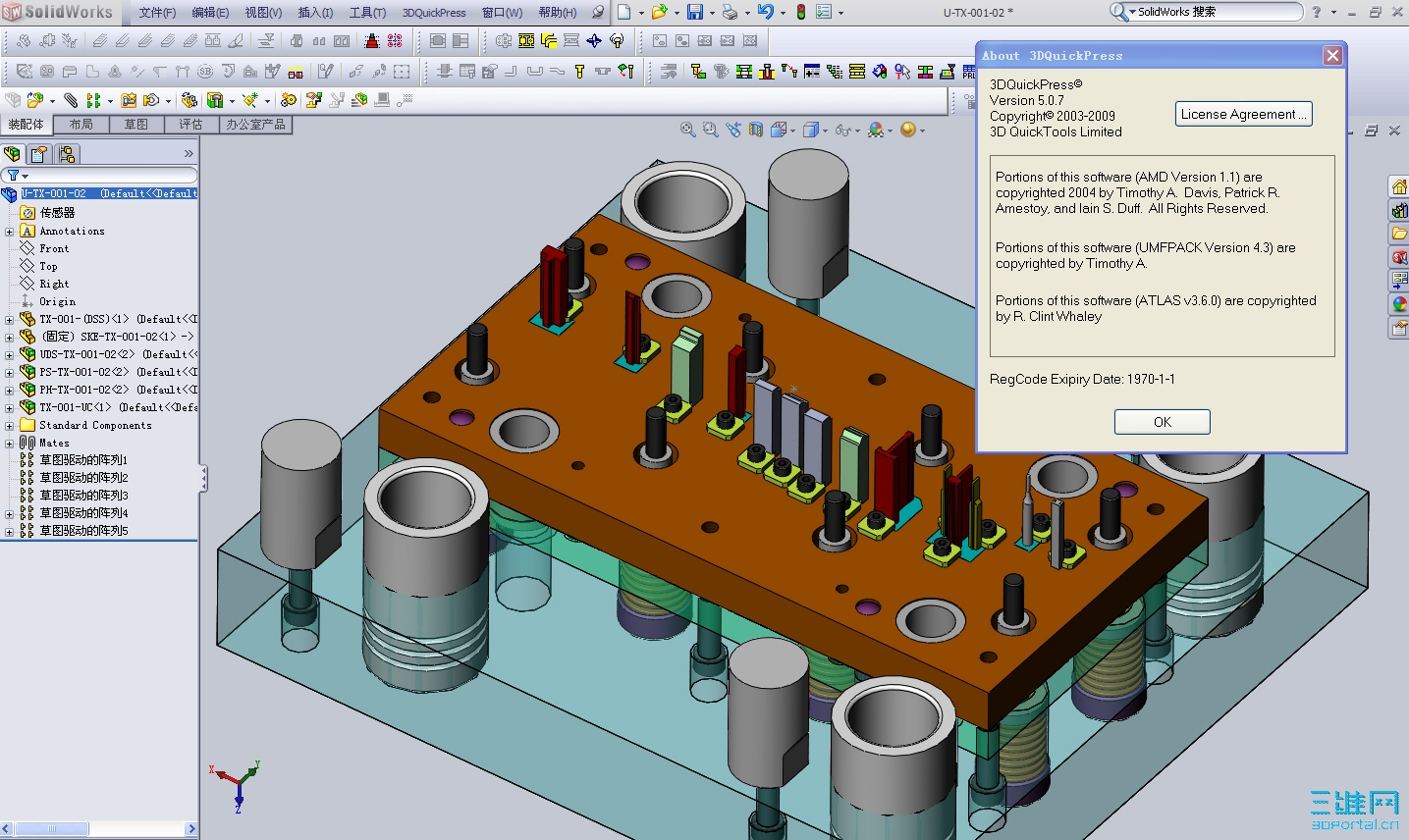Viewport: 1409px width, 840px height.
Task: Click the Rebuild traffic light icon
Action: tap(801, 12)
